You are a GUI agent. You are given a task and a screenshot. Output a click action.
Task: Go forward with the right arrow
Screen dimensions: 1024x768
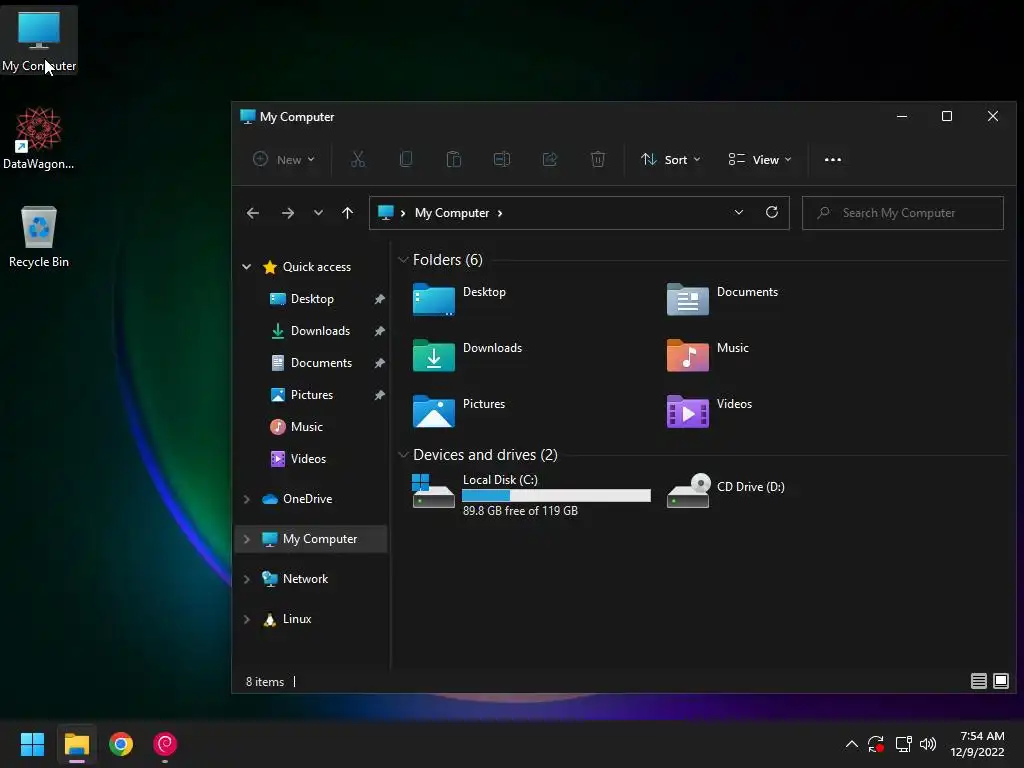pyautogui.click(x=287, y=213)
